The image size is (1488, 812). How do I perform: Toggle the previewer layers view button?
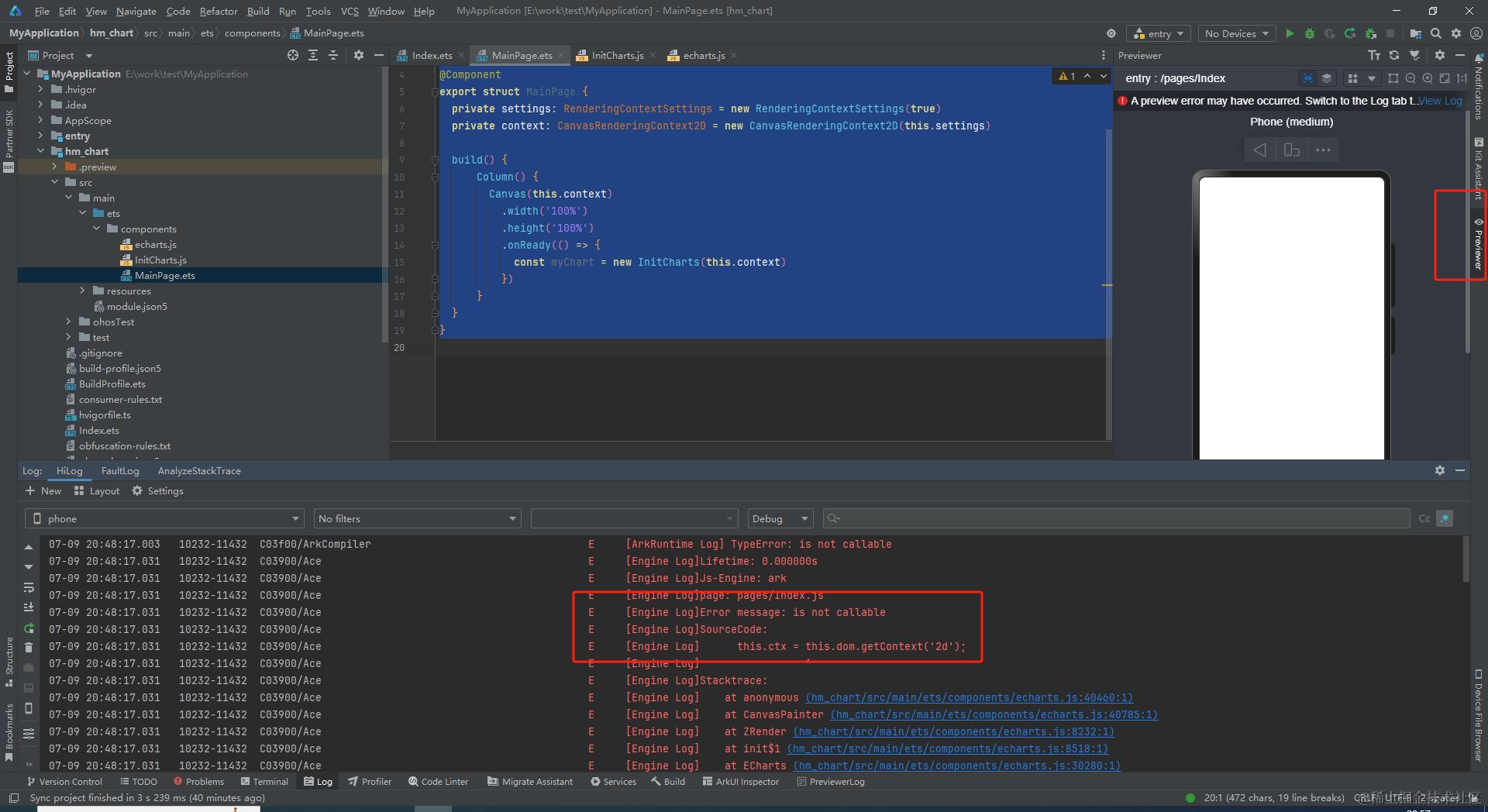[1327, 78]
